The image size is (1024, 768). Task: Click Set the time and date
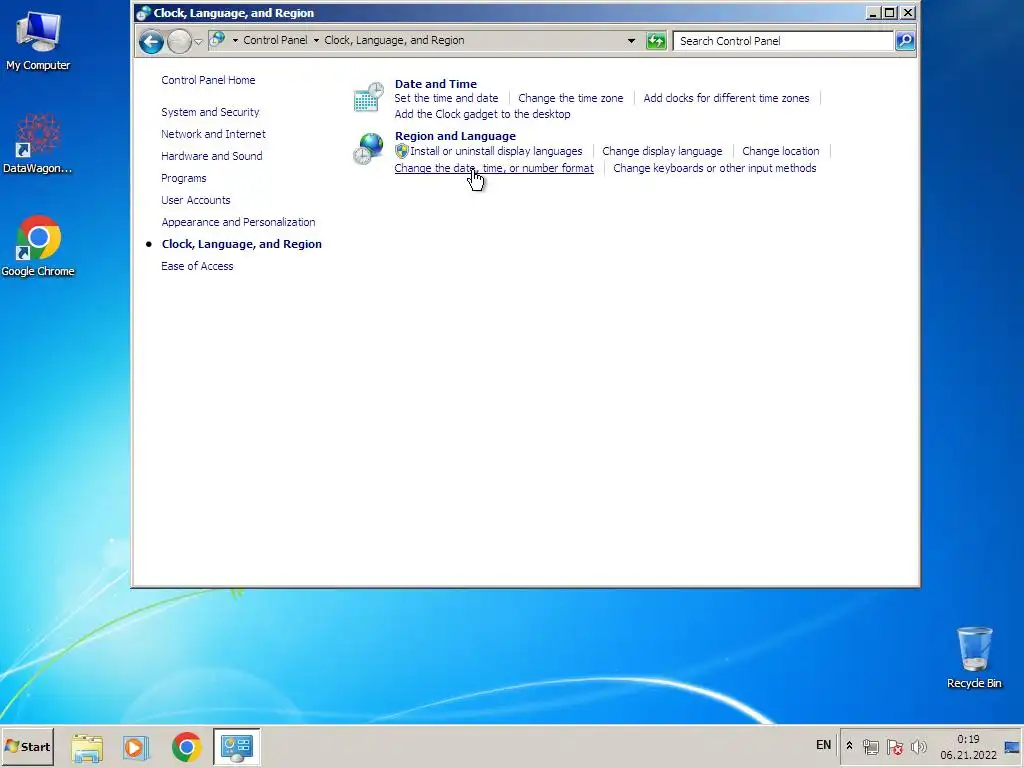[446, 98]
